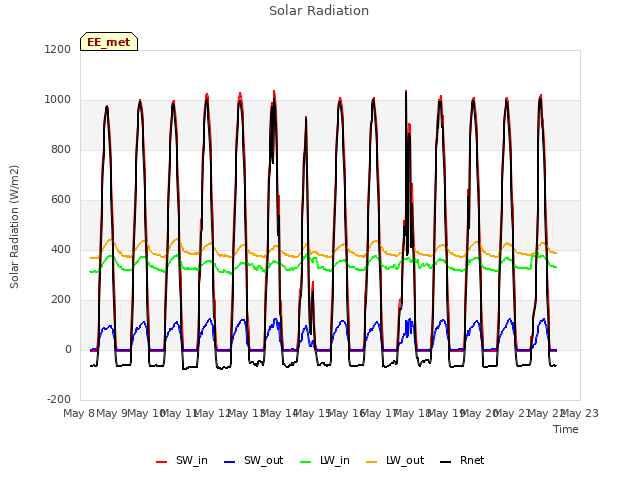Click the May 8 x-axis tick label
The height and width of the screenshot is (480, 640).
pyautogui.click(x=79, y=413)
